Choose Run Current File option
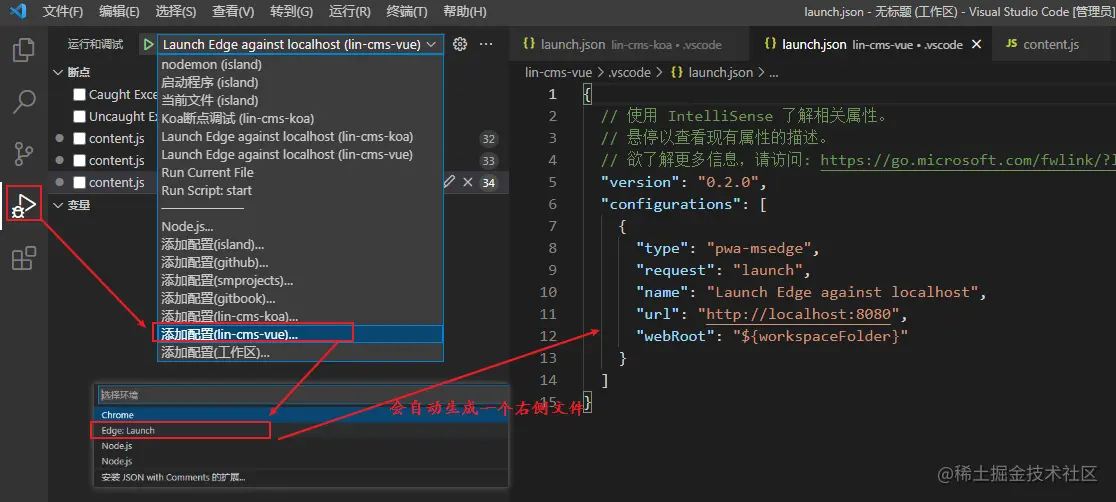The height and width of the screenshot is (502, 1116). (300, 172)
